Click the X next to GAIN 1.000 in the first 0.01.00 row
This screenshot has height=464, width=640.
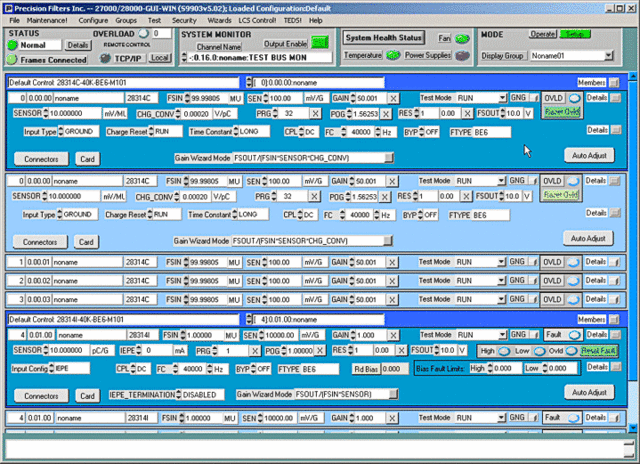click(x=393, y=335)
